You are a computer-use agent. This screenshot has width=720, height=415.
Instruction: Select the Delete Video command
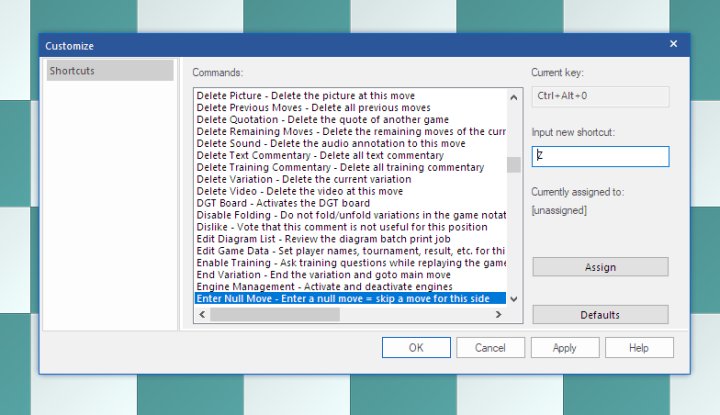351,191
